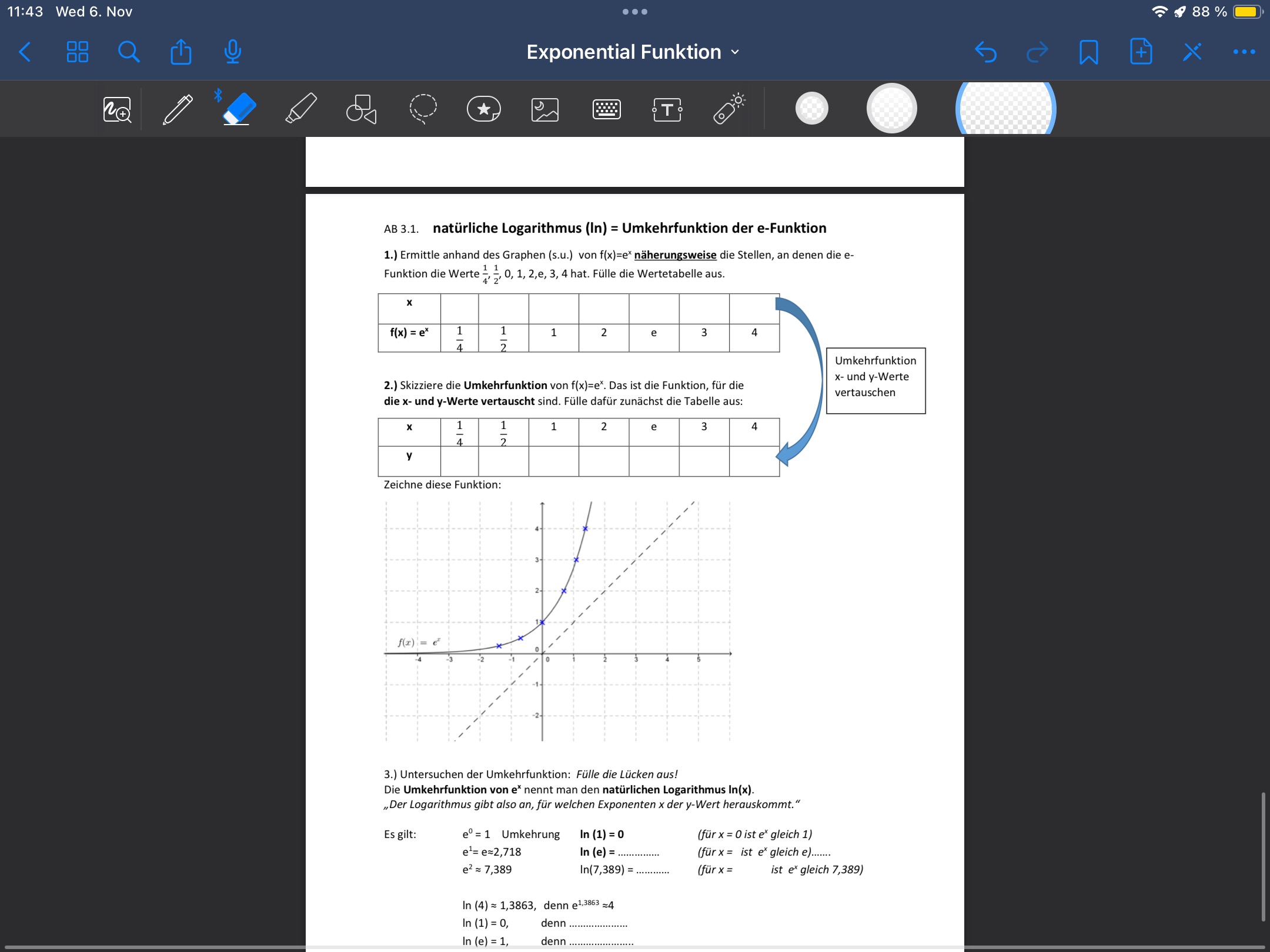Open the thumbnail grid view
This screenshot has height=952, width=1270.
(77, 52)
